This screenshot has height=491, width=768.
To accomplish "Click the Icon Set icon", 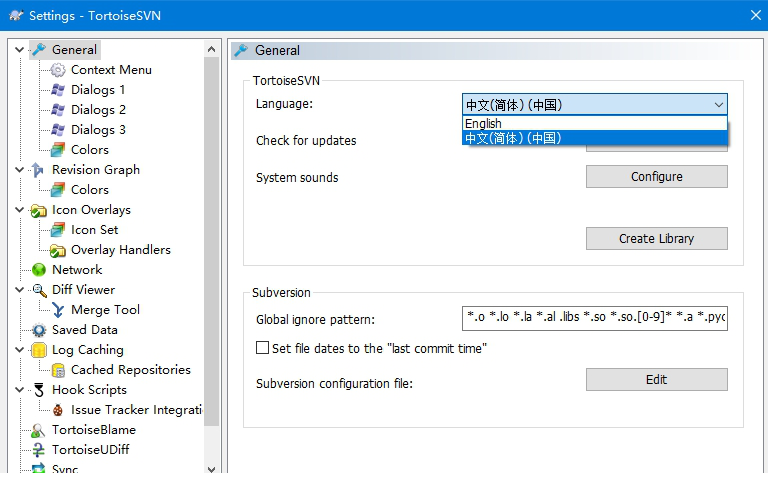I will [58, 230].
